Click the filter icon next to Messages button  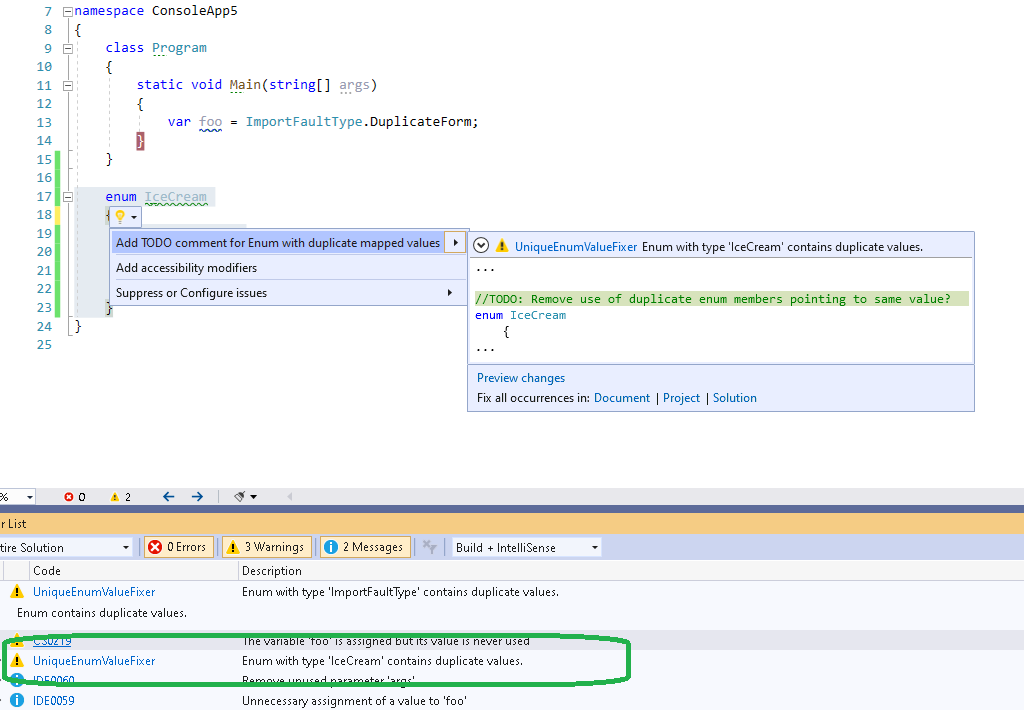[428, 546]
